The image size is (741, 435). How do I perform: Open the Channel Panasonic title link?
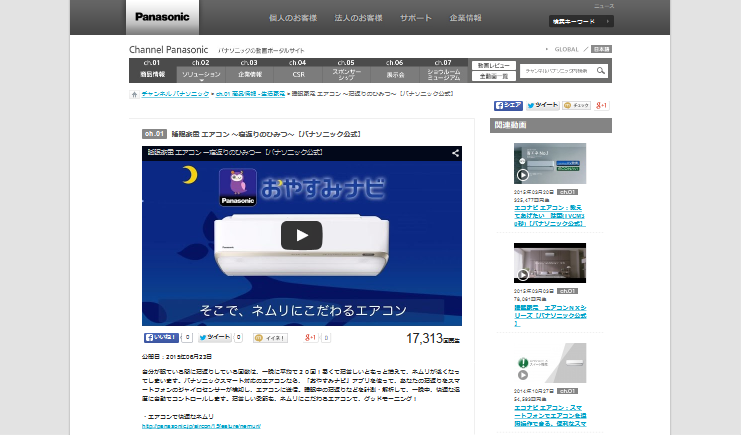point(168,50)
